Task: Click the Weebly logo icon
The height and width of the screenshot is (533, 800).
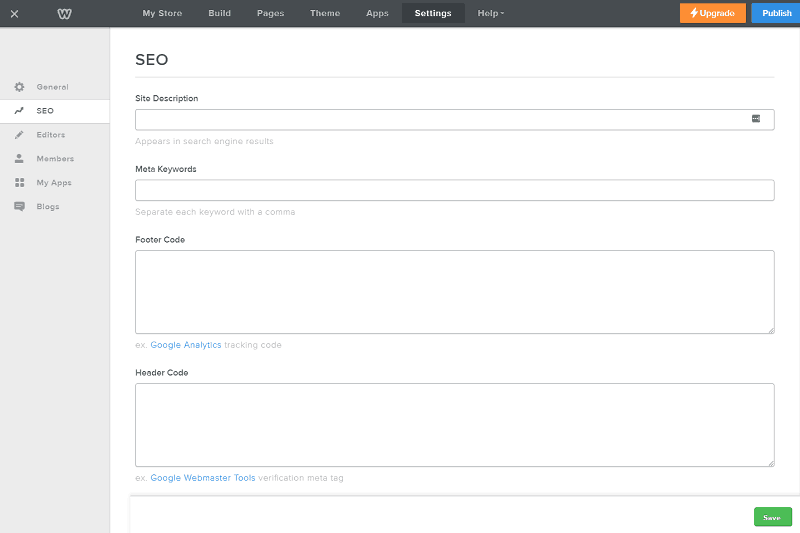Action: pyautogui.click(x=64, y=14)
